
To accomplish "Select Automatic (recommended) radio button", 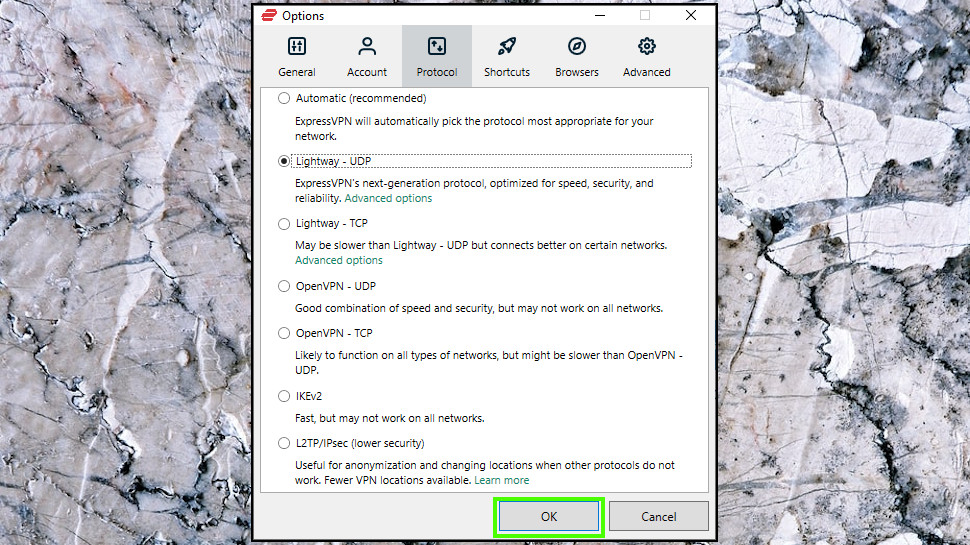I will click(x=284, y=98).
